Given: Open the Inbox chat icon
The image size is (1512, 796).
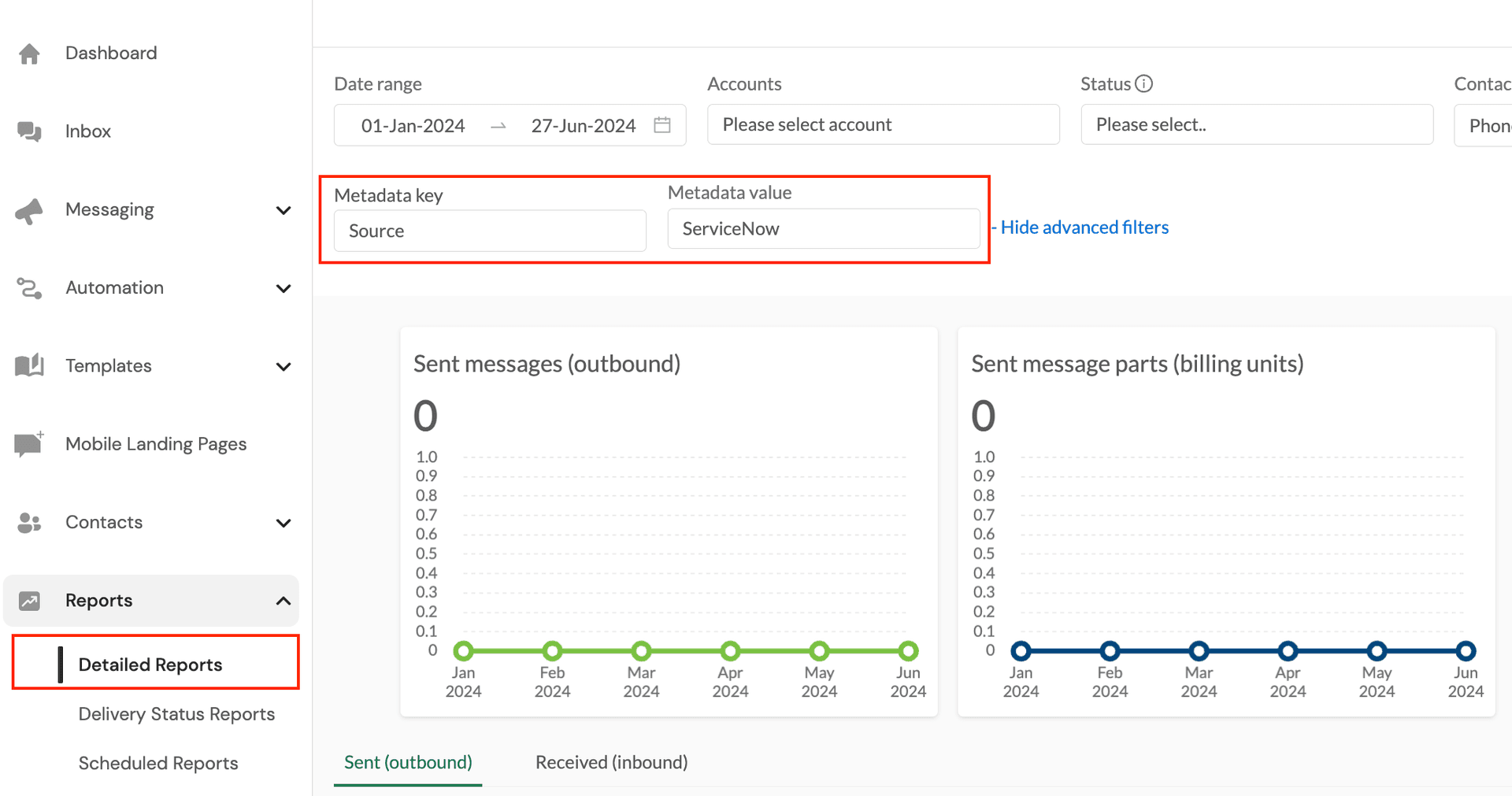Looking at the screenshot, I should [29, 131].
